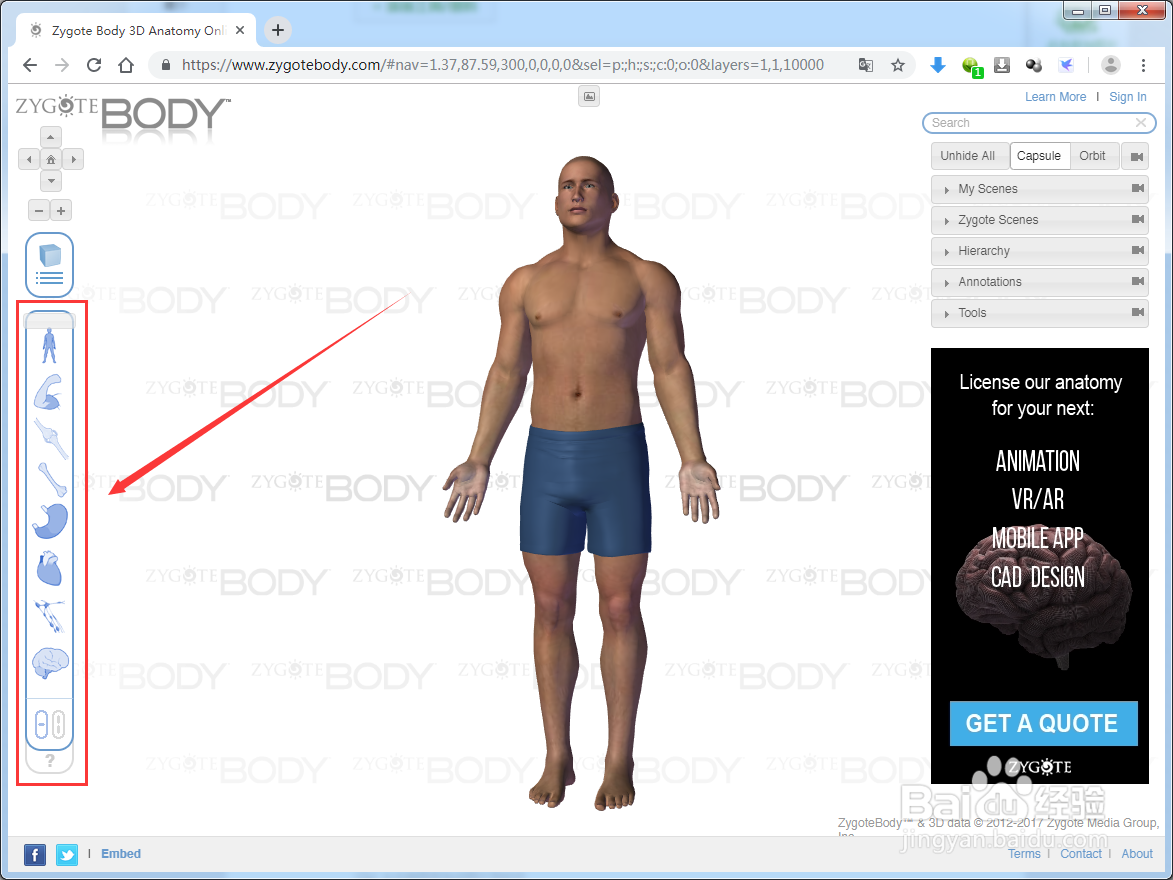
Task: Expand the Hierarchy panel
Action: point(1040,251)
